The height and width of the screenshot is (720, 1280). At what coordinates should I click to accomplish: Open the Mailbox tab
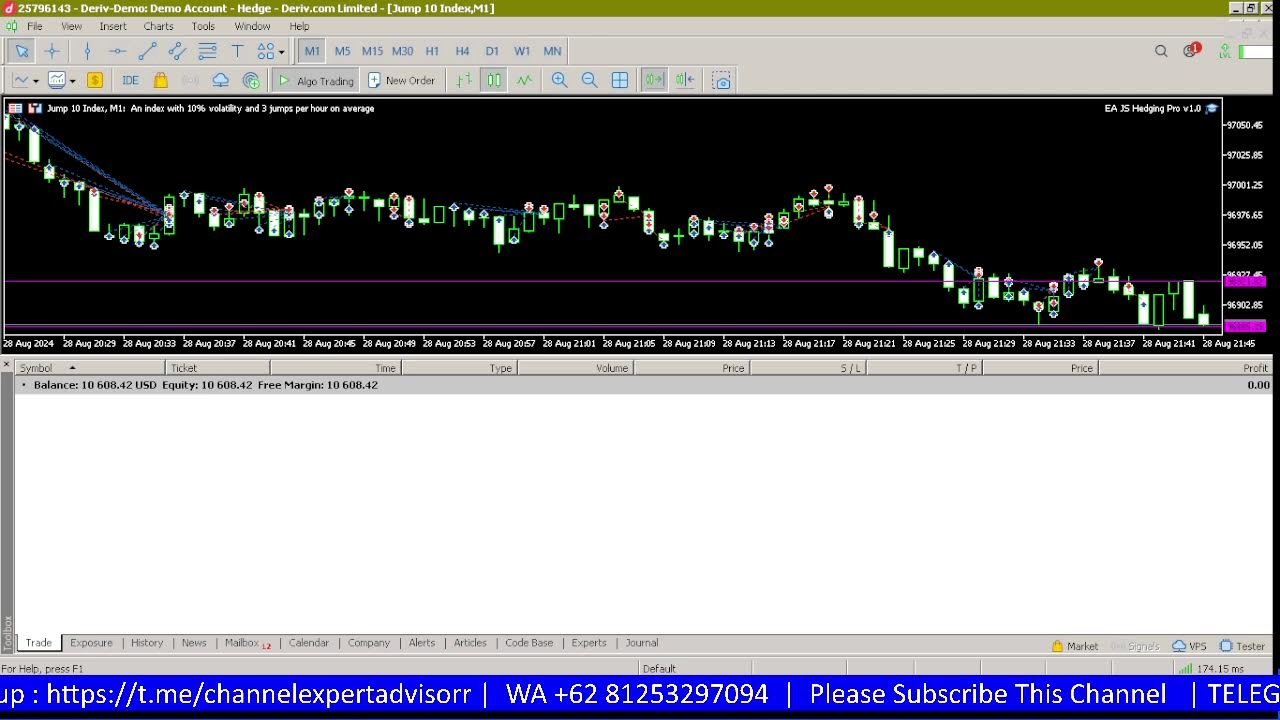point(247,643)
